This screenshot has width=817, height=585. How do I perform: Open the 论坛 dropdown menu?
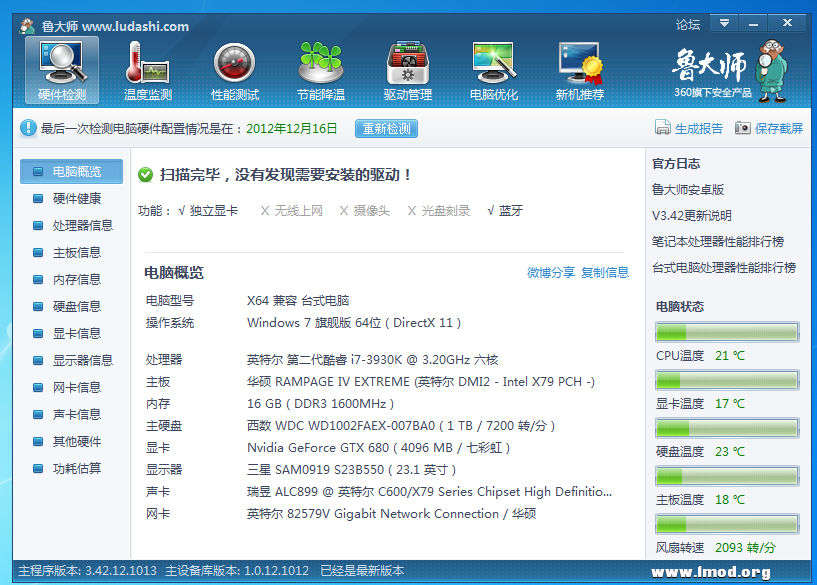687,22
